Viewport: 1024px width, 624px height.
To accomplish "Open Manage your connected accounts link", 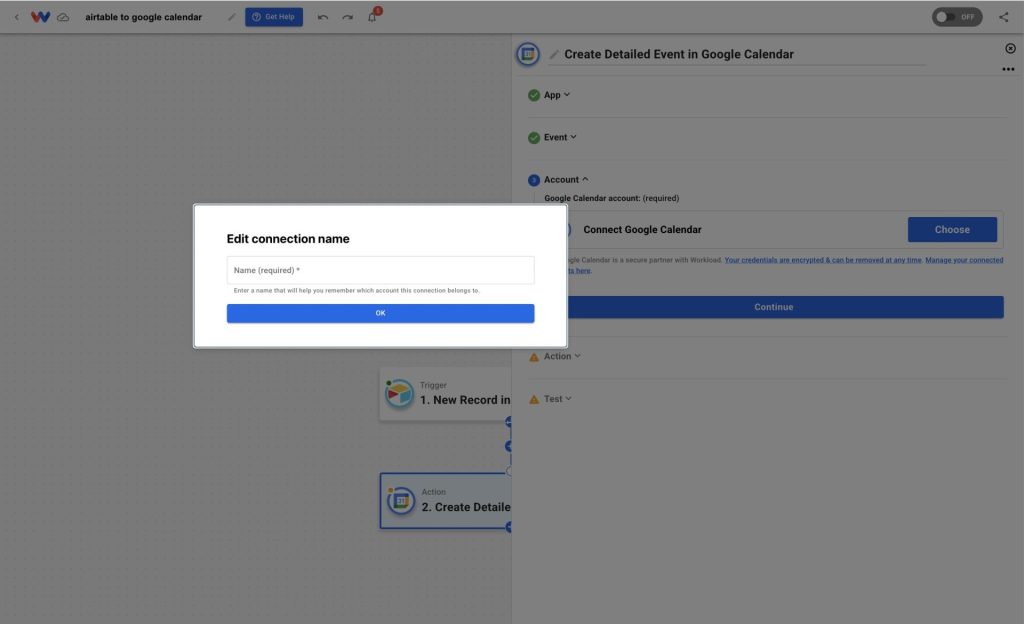I will click(x=964, y=260).
